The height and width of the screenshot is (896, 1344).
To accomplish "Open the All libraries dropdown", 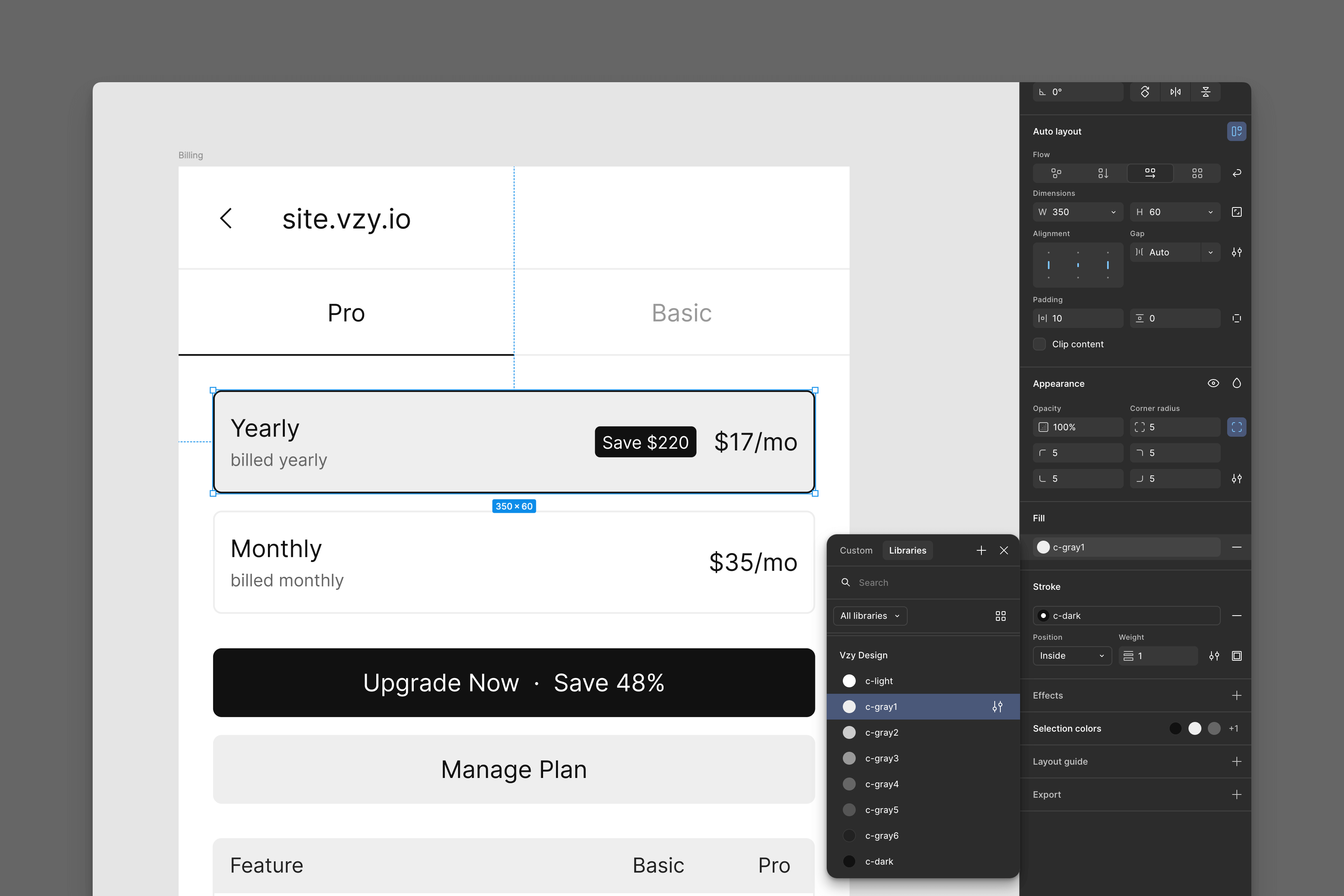I will pyautogui.click(x=870, y=616).
